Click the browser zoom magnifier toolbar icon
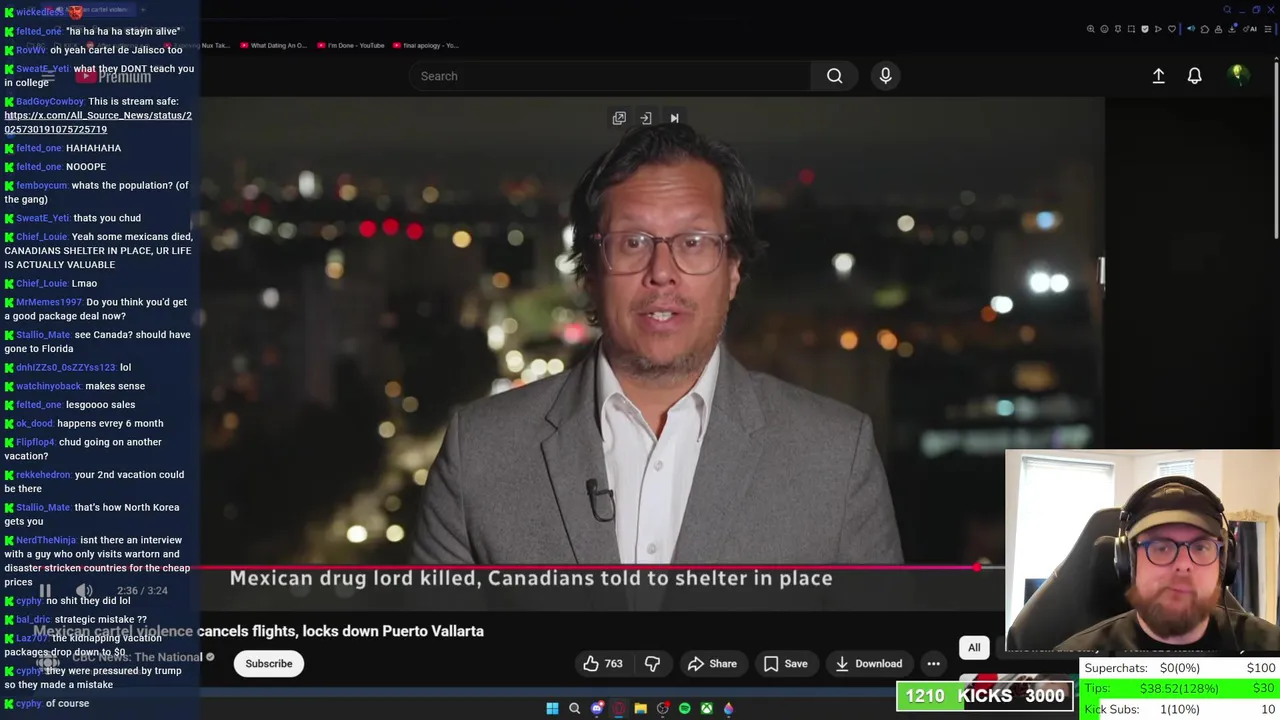 pos(1090,29)
